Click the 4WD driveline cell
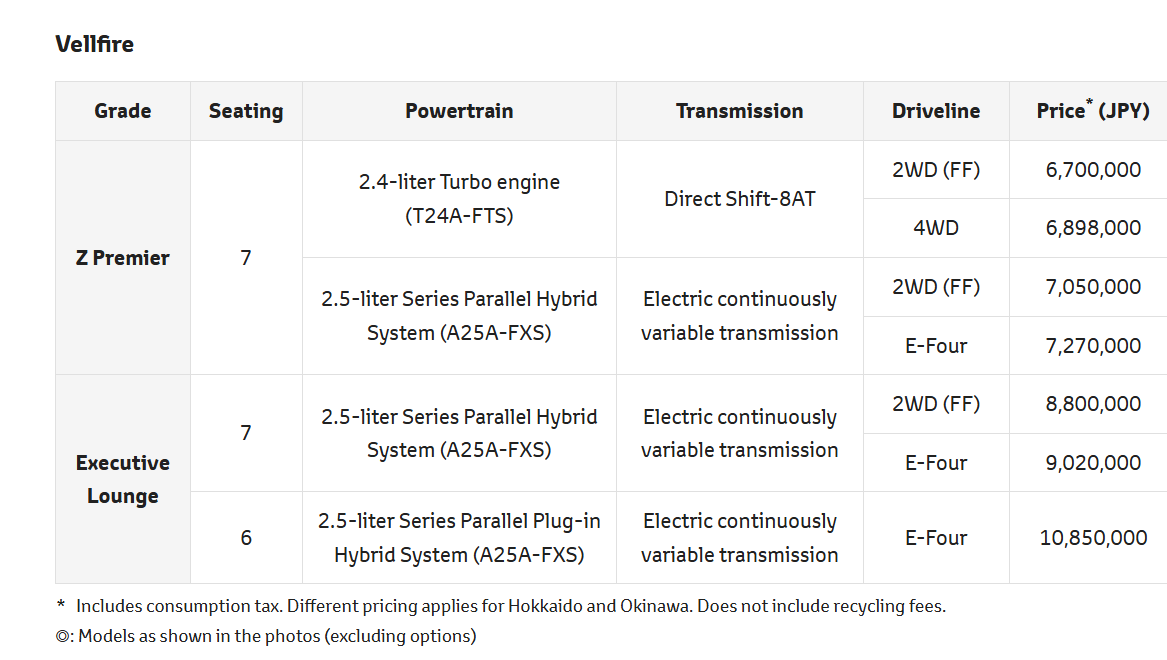The width and height of the screenshot is (1167, 660). [936, 228]
